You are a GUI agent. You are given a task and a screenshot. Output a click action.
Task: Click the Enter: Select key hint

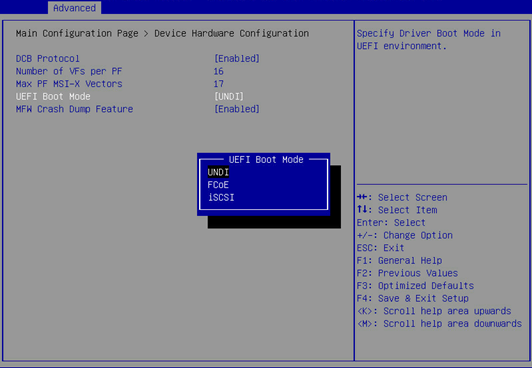coord(391,222)
